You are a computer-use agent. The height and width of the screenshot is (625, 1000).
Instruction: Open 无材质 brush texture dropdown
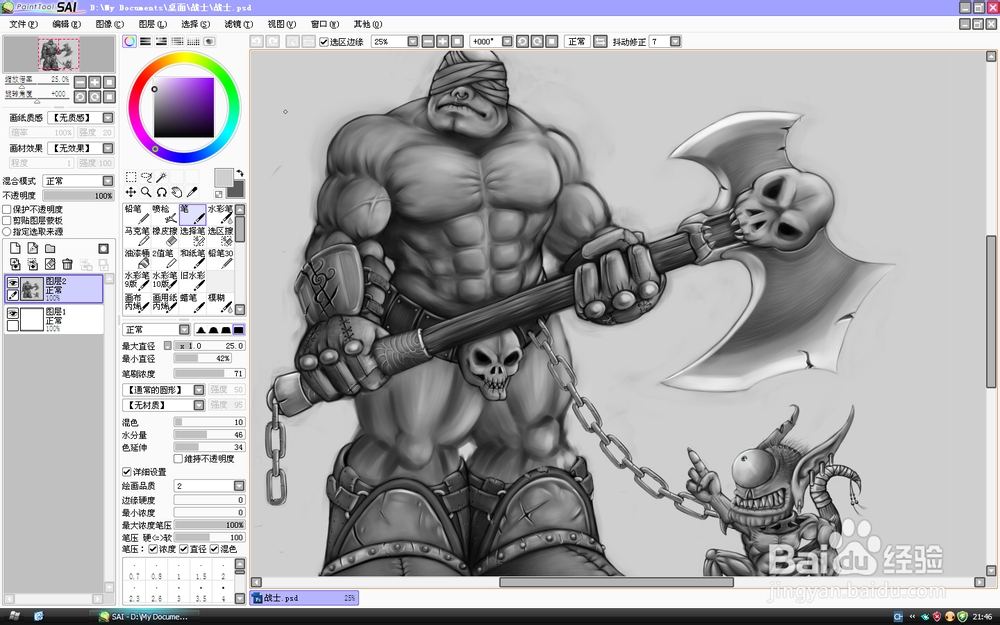[x=199, y=405]
